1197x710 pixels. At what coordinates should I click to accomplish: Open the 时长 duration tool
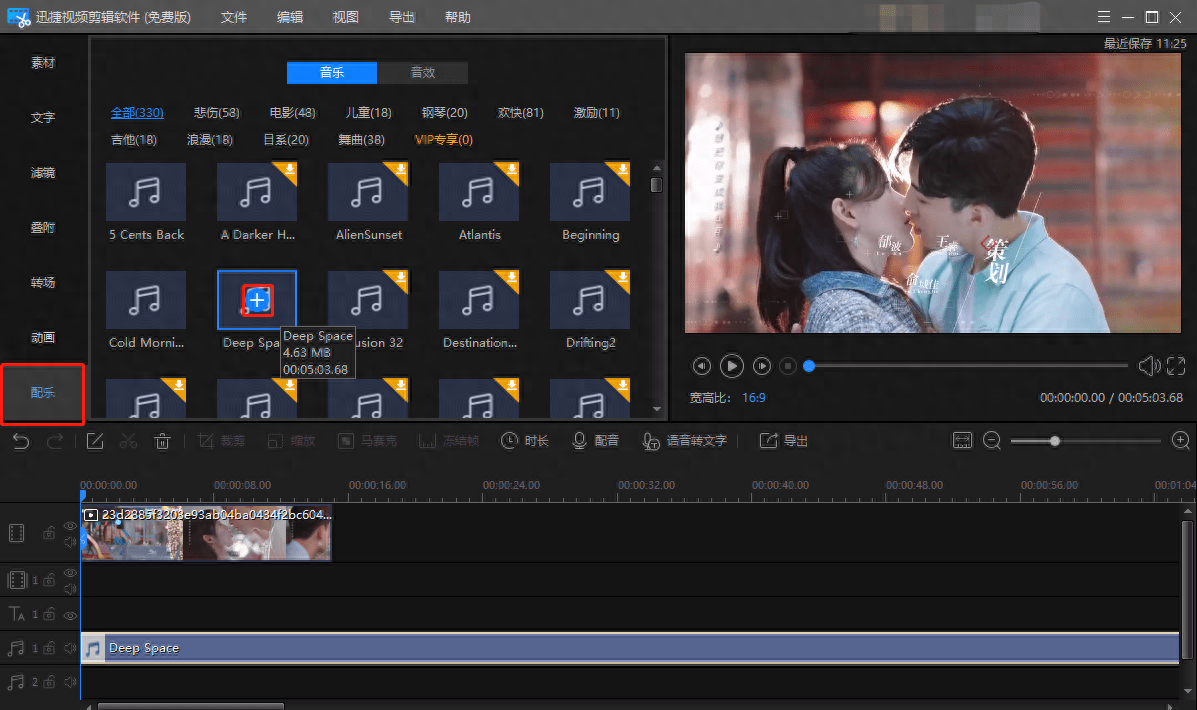point(525,441)
